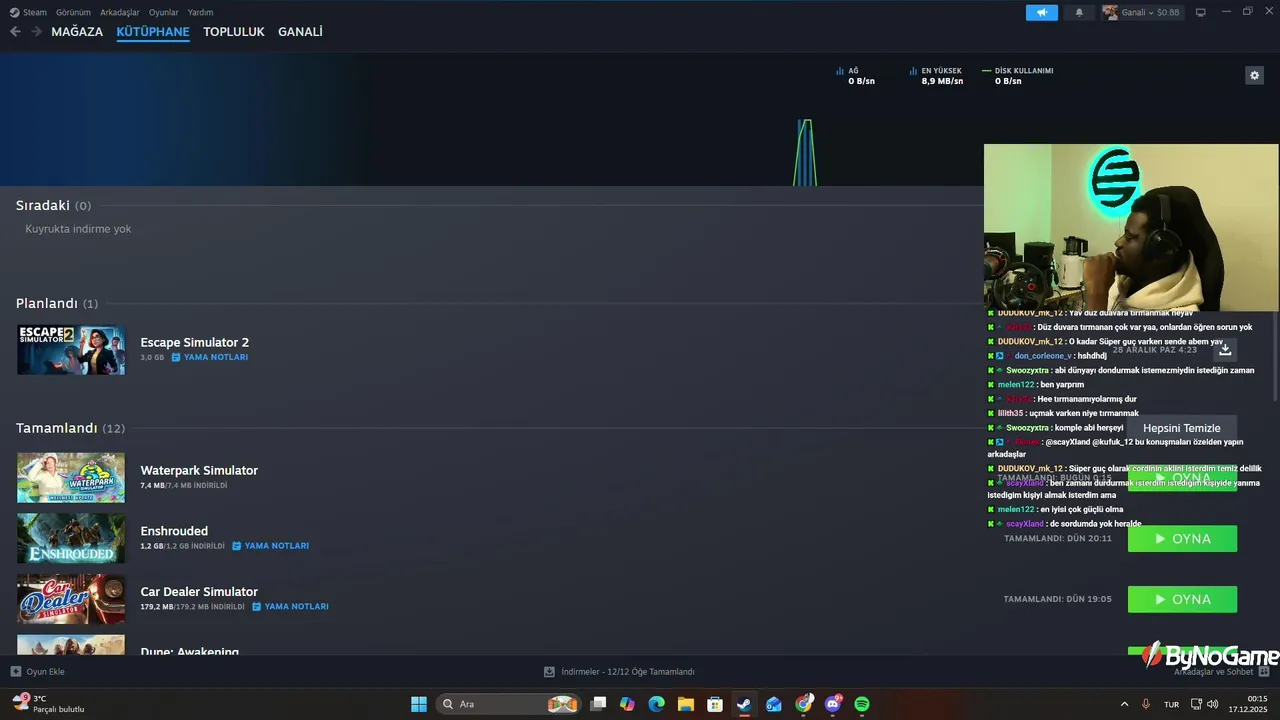This screenshot has height=720, width=1280.
Task: Open the weather widget on the taskbar
Action: (48, 704)
